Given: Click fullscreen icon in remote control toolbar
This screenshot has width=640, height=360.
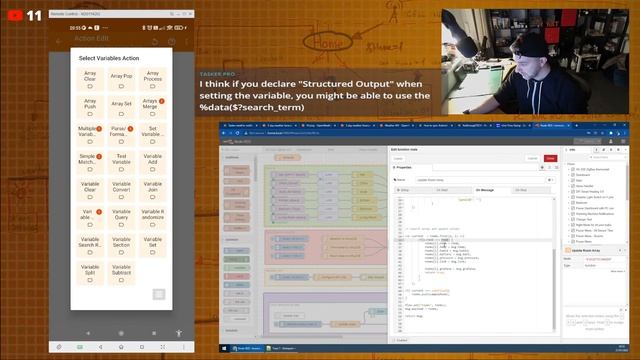Looking at the screenshot, I should (162, 347).
